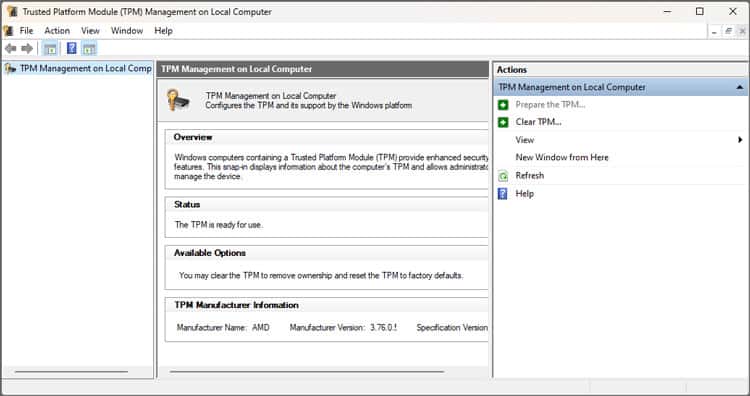Image resolution: width=750 pixels, height=396 pixels.
Task: Click the Available Options heading
Action: pyautogui.click(x=210, y=253)
